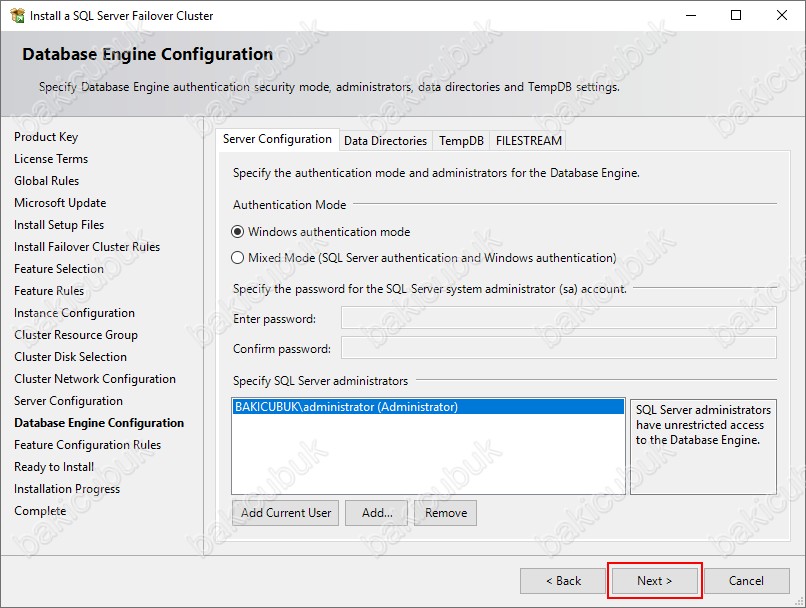Image resolution: width=806 pixels, height=608 pixels.
Task: Minimize the installer window
Action: click(691, 15)
